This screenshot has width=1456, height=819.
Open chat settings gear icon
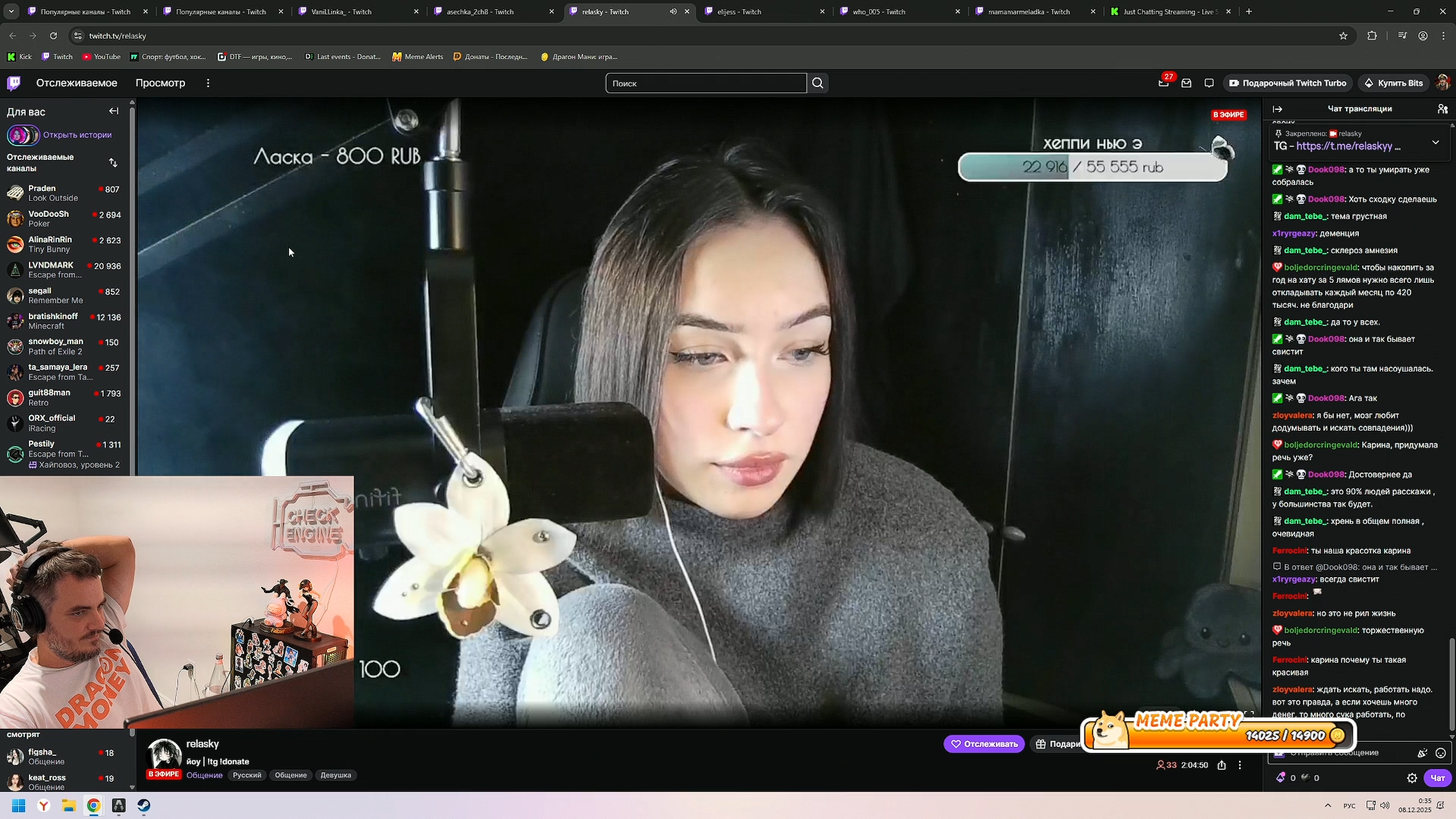tap(1411, 778)
